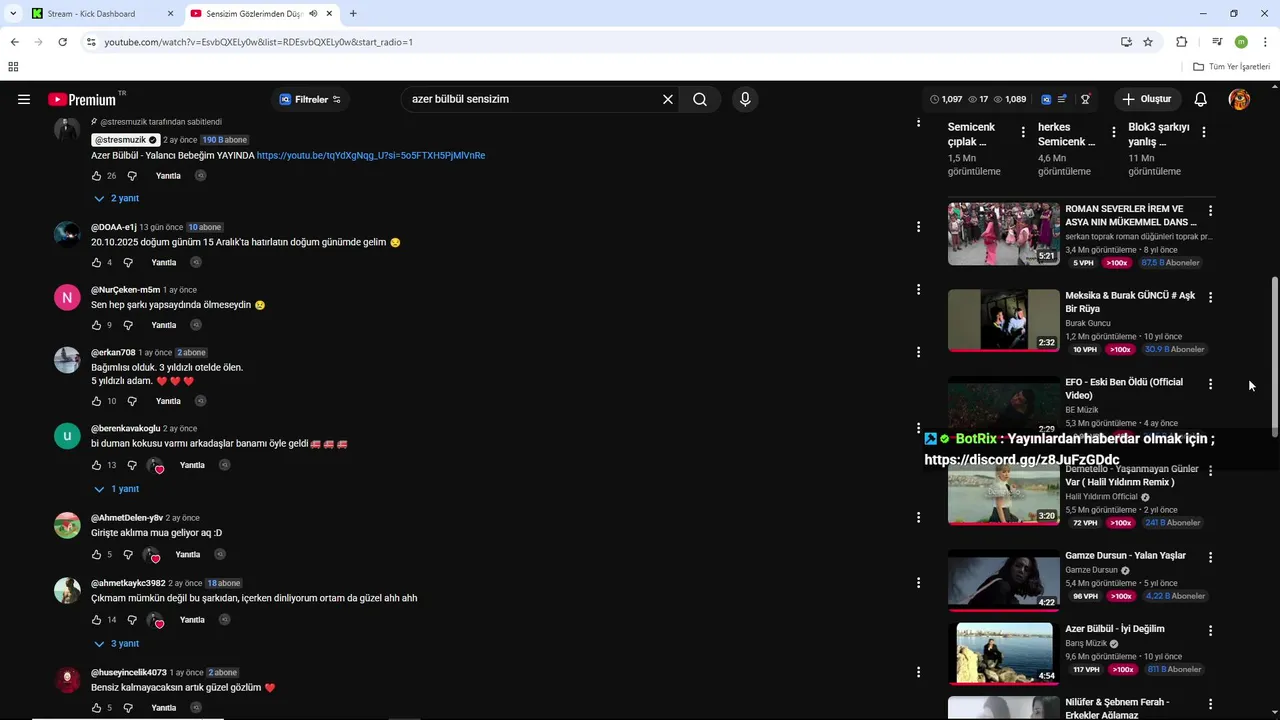Open the youtu.be link in pinned comment
1280x720 pixels.
371,156
